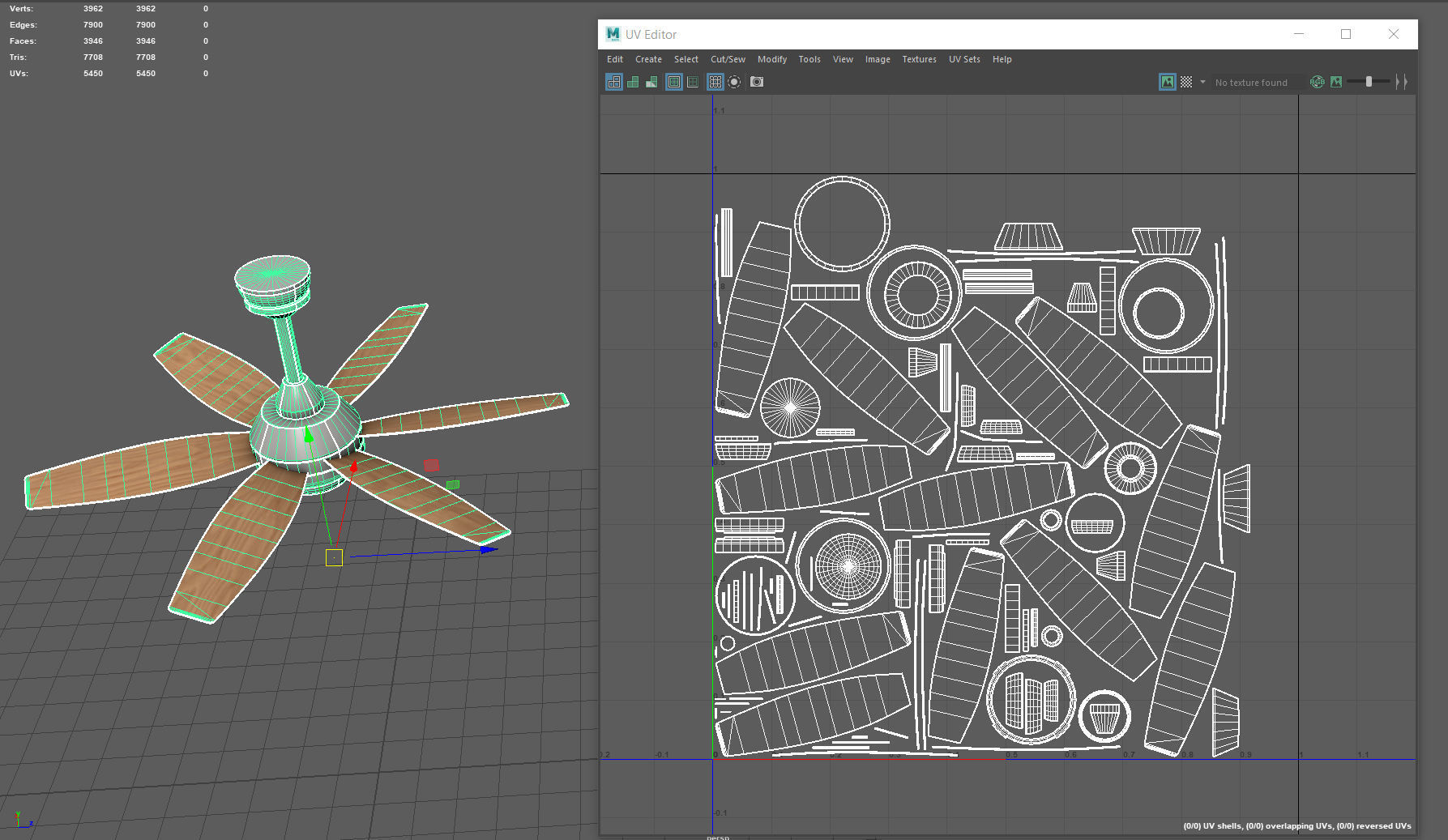This screenshot has height=840, width=1448.
Task: Open the Select menu
Action: (x=686, y=59)
